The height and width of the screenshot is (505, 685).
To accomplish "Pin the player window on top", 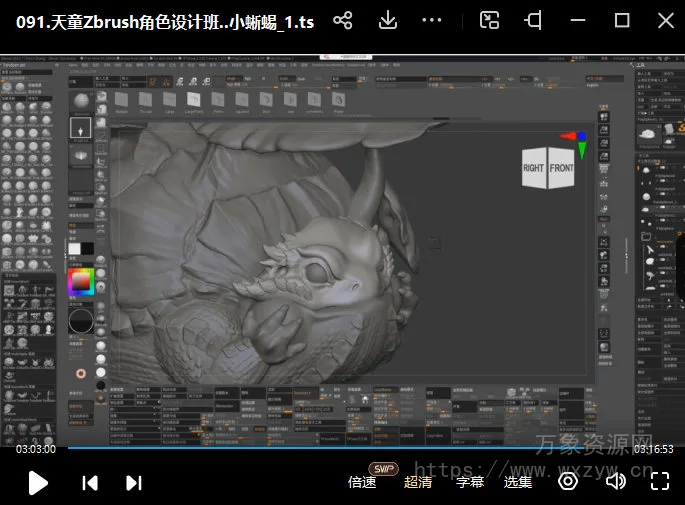I will [534, 20].
